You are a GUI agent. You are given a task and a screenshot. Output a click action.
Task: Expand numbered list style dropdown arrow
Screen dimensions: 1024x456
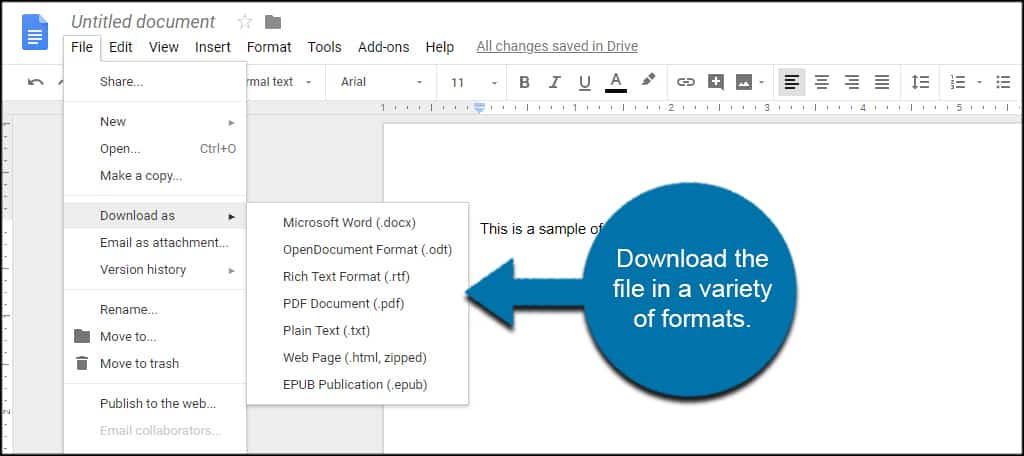click(x=979, y=82)
